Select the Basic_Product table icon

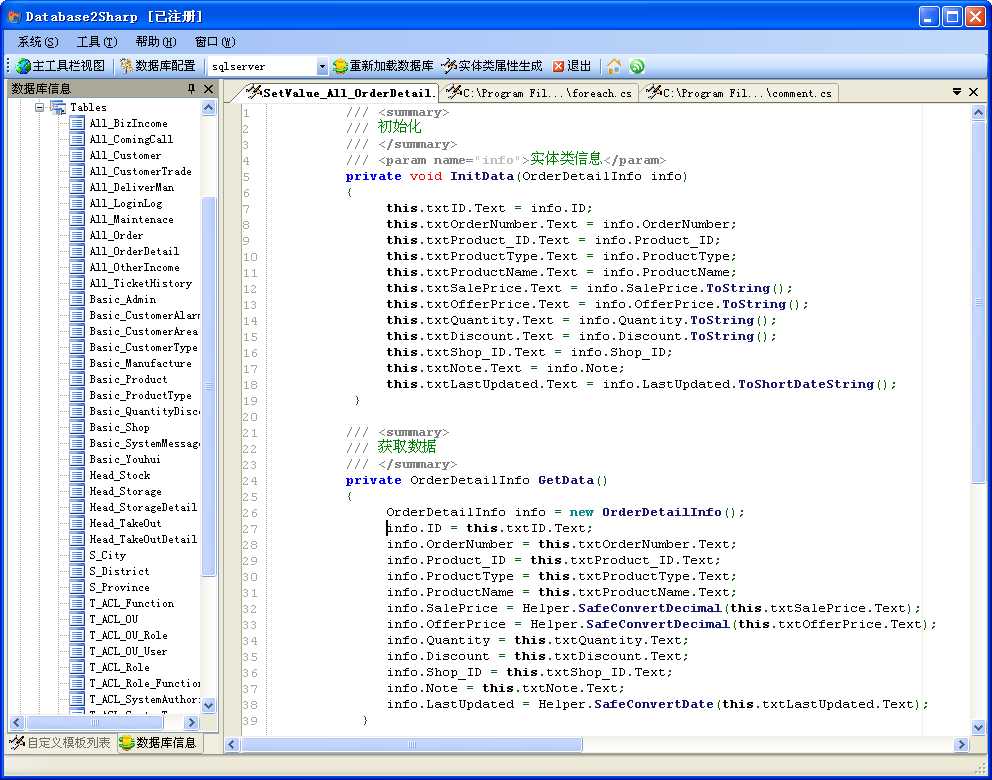pos(77,379)
